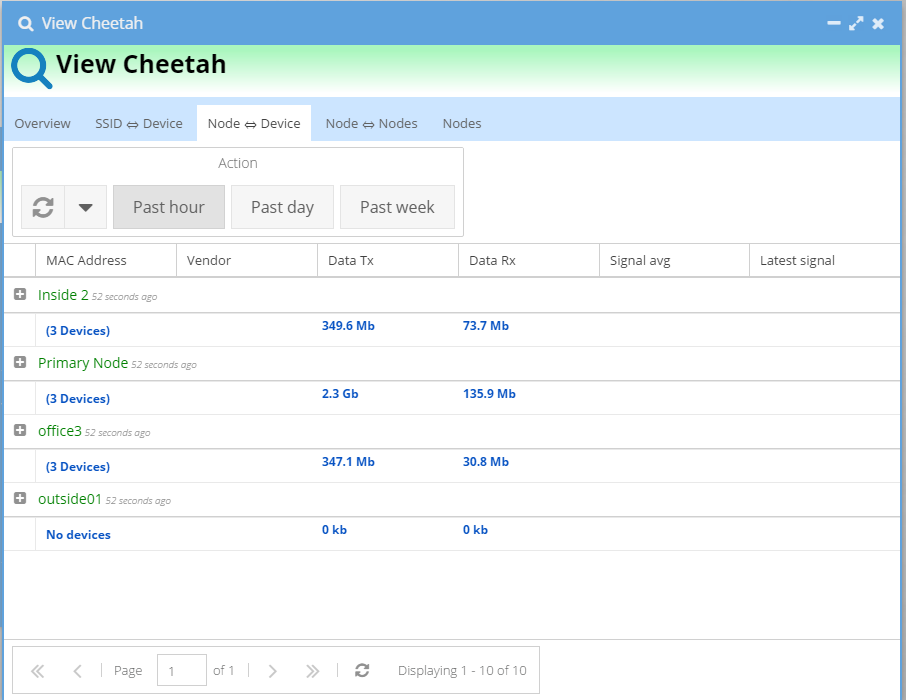906x700 pixels.
Task: Click the previous page arrow icon
Action: 77,671
